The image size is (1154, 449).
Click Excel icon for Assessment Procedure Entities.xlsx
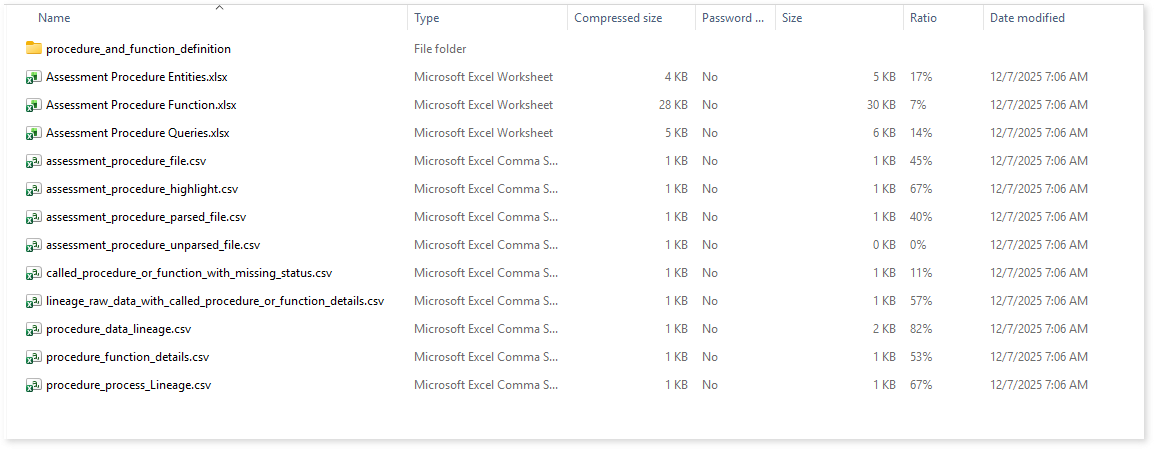click(x=33, y=76)
